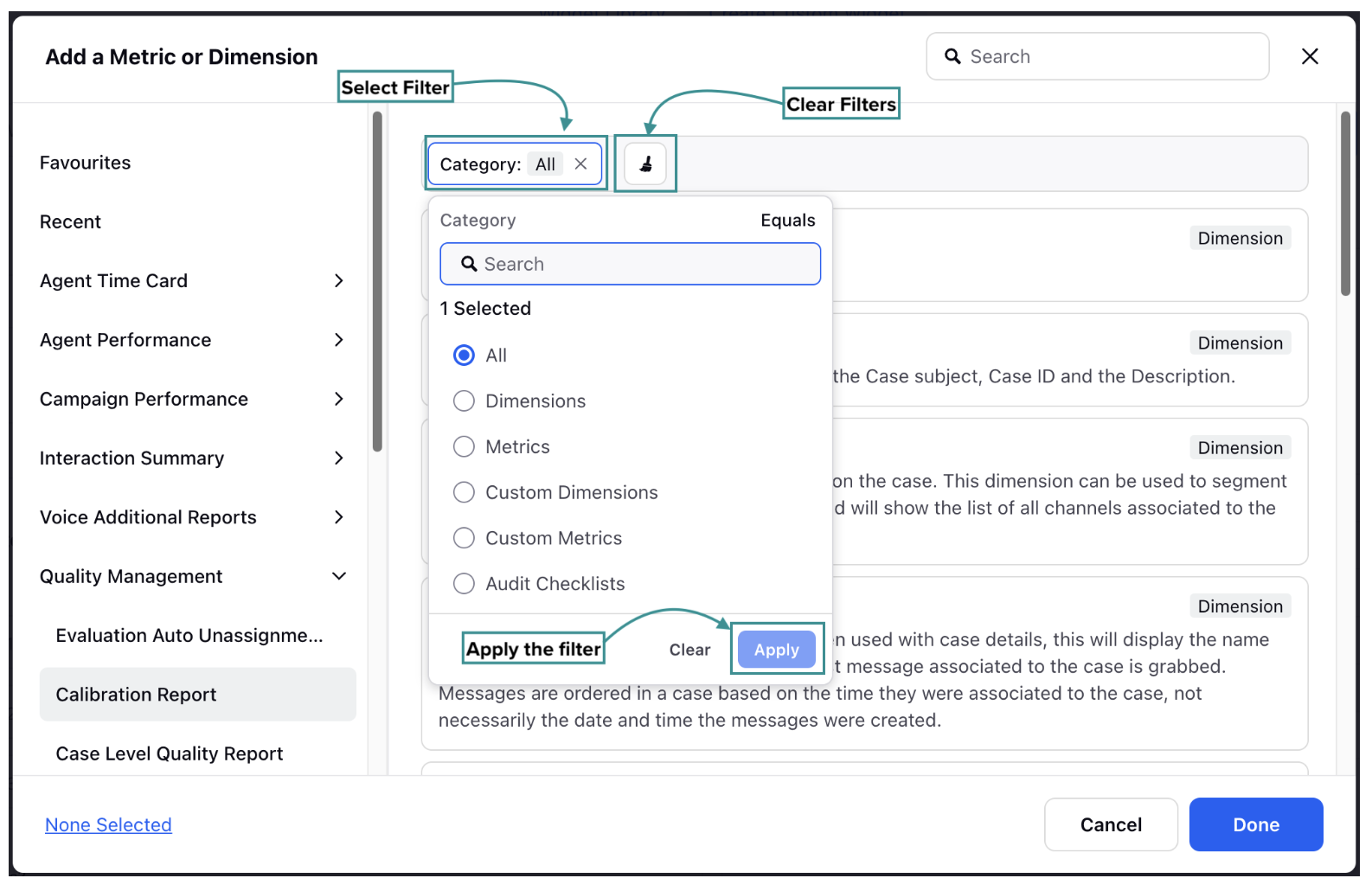Click the Agent Time Card label
This screenshot has width=1372, height=891.
pyautogui.click(x=113, y=281)
